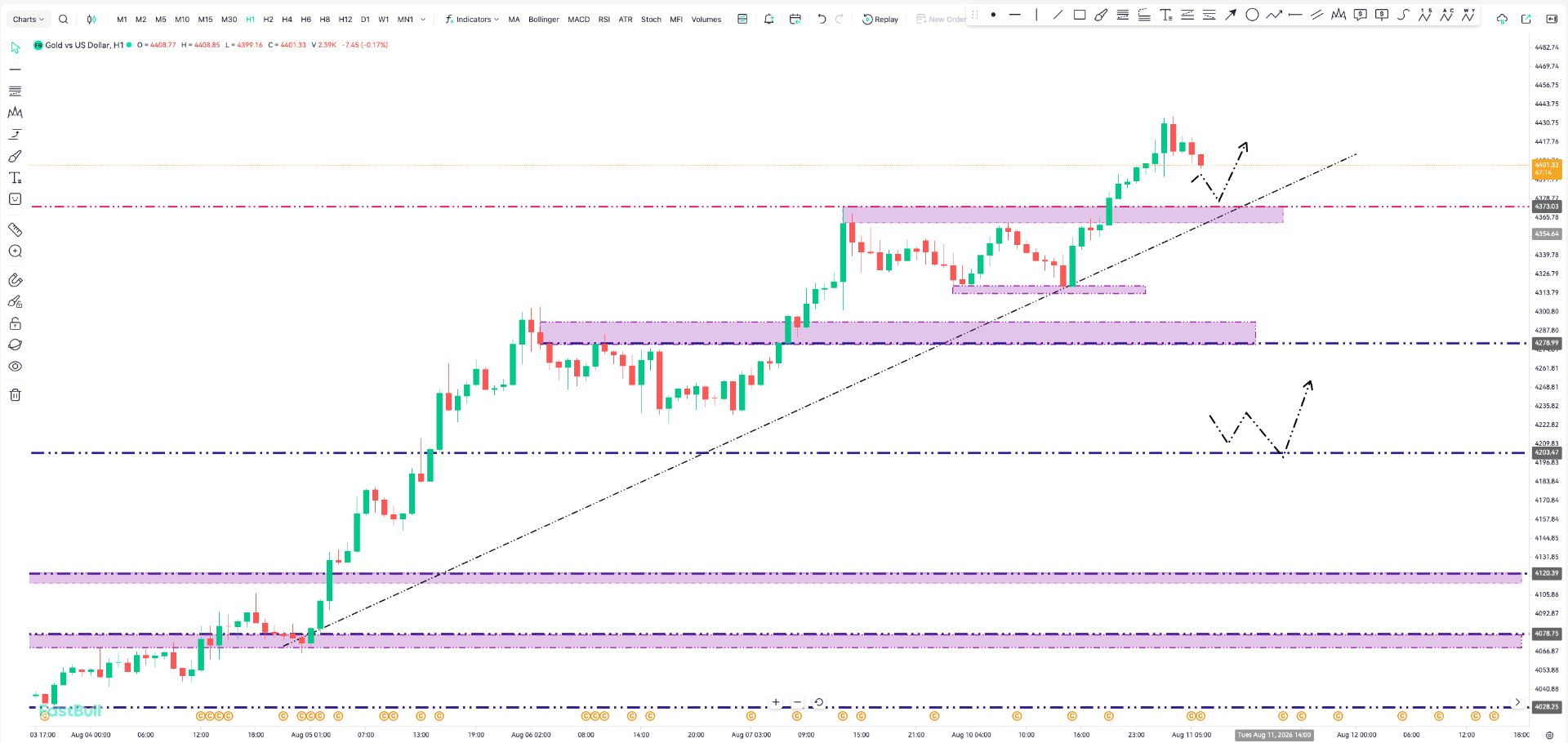Select the brush tool in left sidebar
The width and height of the screenshot is (1568, 743).
(15, 156)
